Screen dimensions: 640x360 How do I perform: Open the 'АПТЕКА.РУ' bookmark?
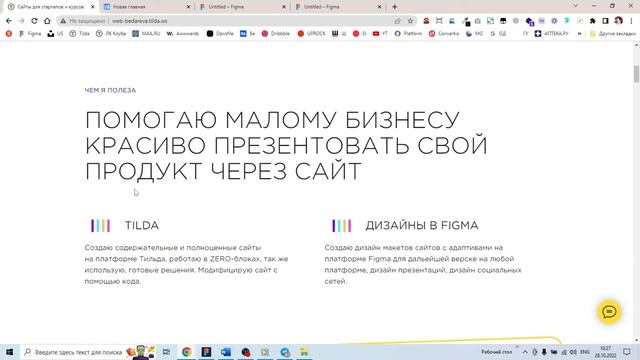(x=551, y=34)
